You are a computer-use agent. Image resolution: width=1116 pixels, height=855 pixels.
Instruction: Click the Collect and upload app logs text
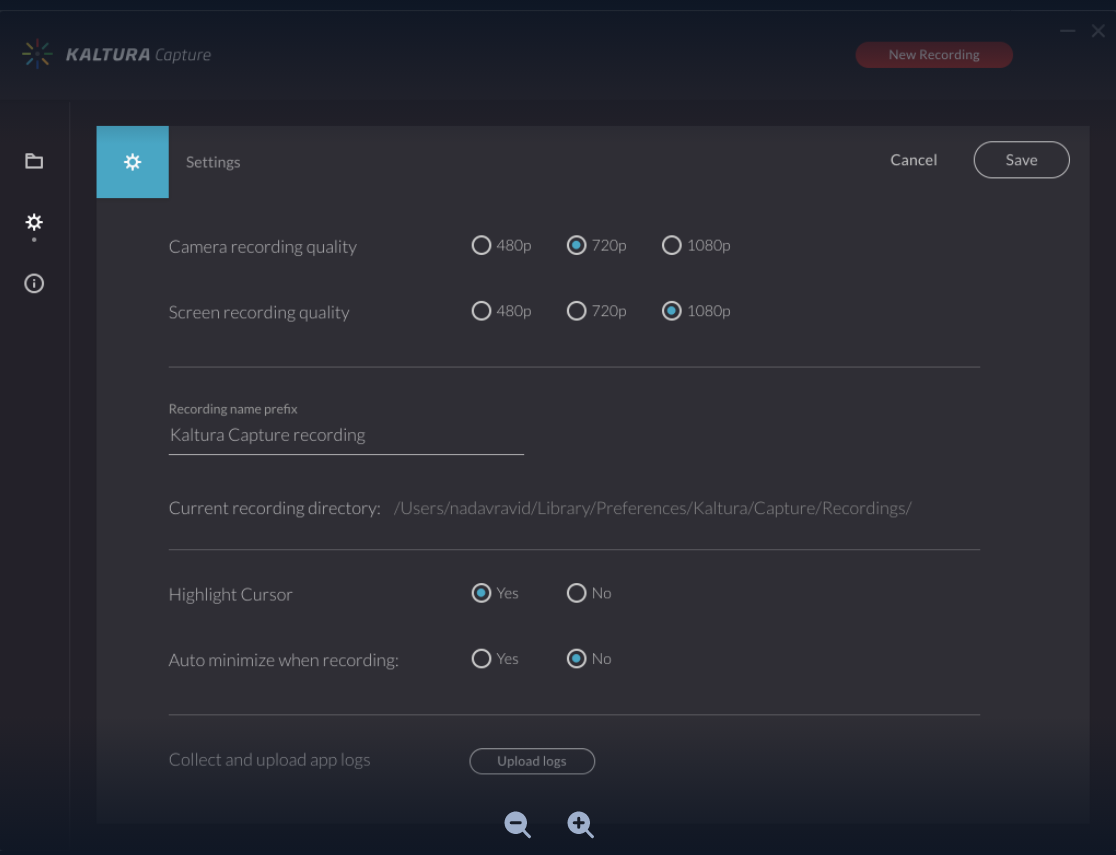269,760
